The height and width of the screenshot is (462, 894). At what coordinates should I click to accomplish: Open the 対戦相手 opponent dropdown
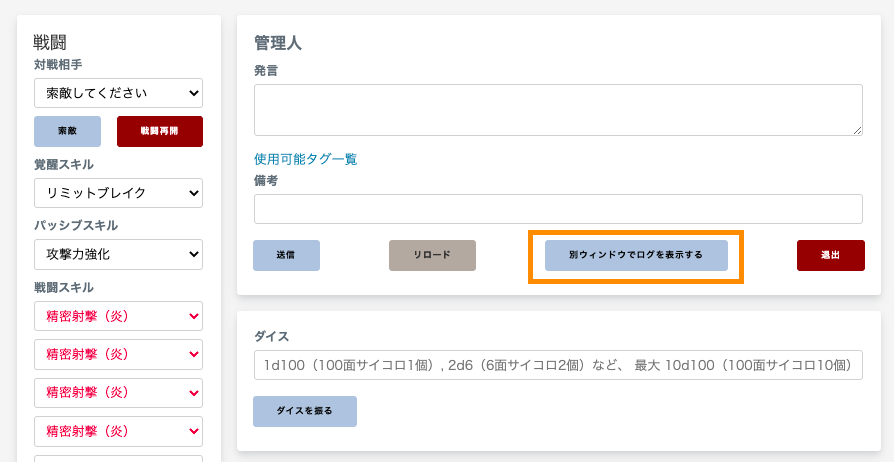coord(118,93)
